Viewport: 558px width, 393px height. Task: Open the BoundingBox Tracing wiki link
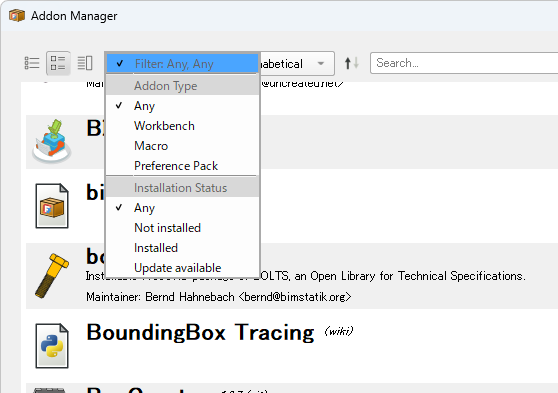[339, 331]
